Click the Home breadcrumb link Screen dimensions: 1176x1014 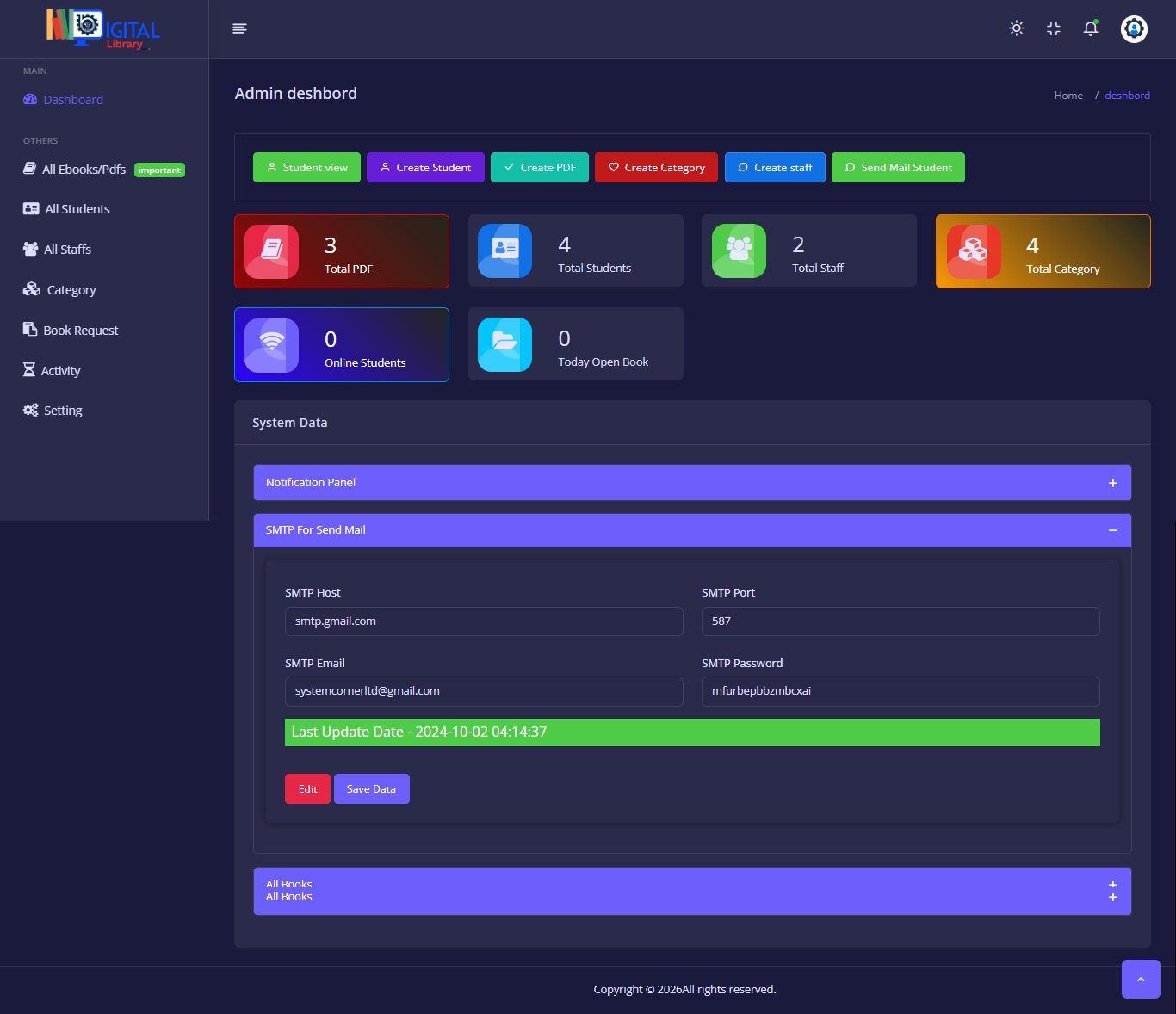tap(1068, 96)
